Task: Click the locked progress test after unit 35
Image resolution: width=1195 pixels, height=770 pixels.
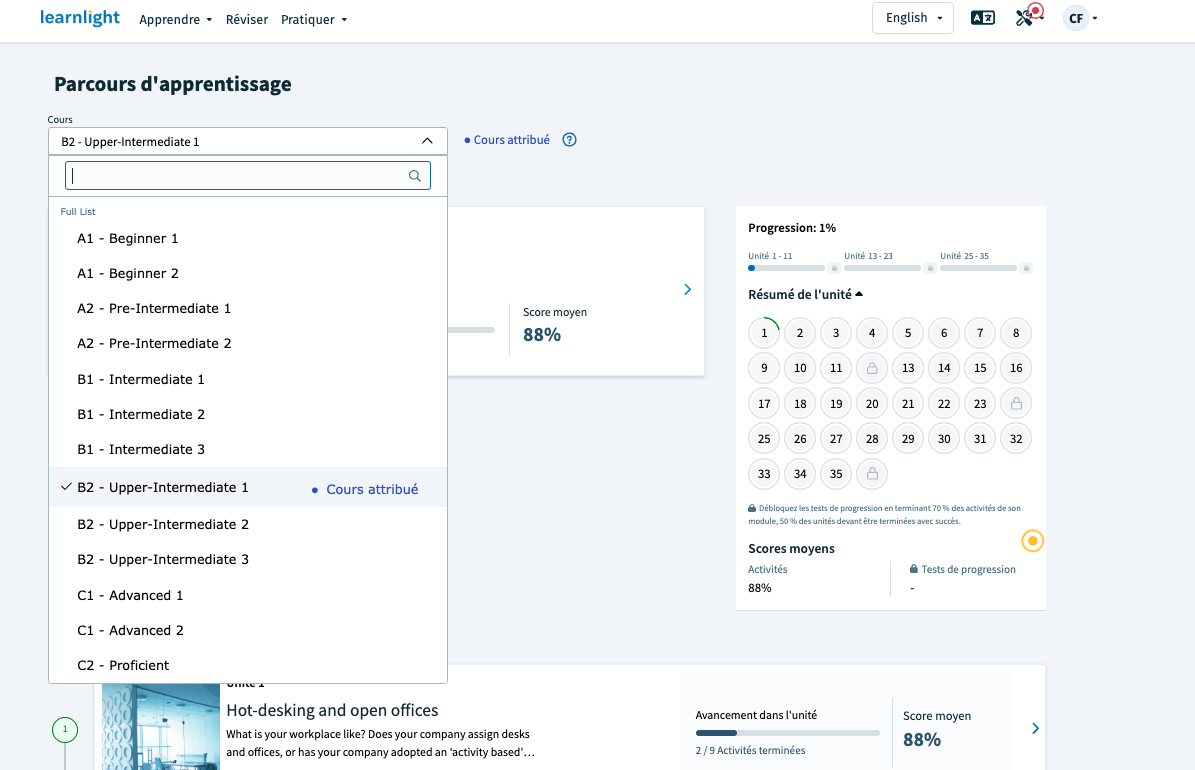Action: tap(872, 474)
